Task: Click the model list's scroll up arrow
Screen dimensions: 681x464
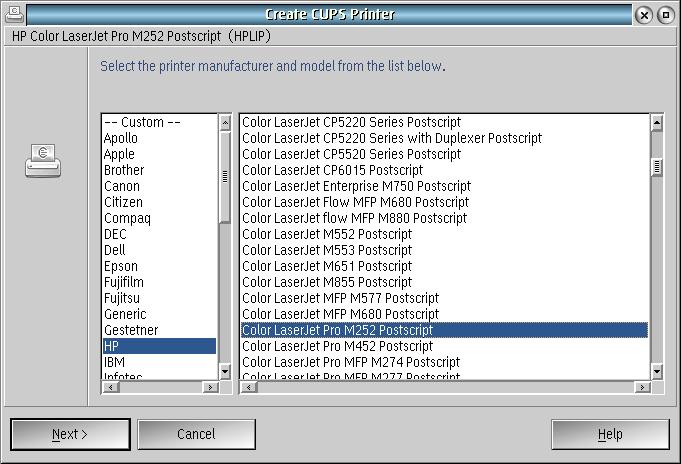Action: click(657, 123)
